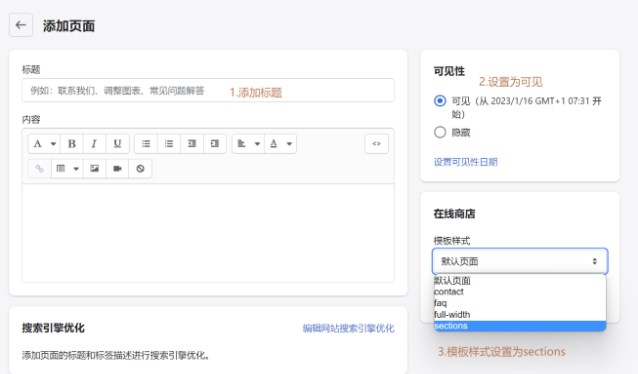This screenshot has height=374, width=638.
Task: Open the 模板样式 template dropdown
Action: coord(520,261)
